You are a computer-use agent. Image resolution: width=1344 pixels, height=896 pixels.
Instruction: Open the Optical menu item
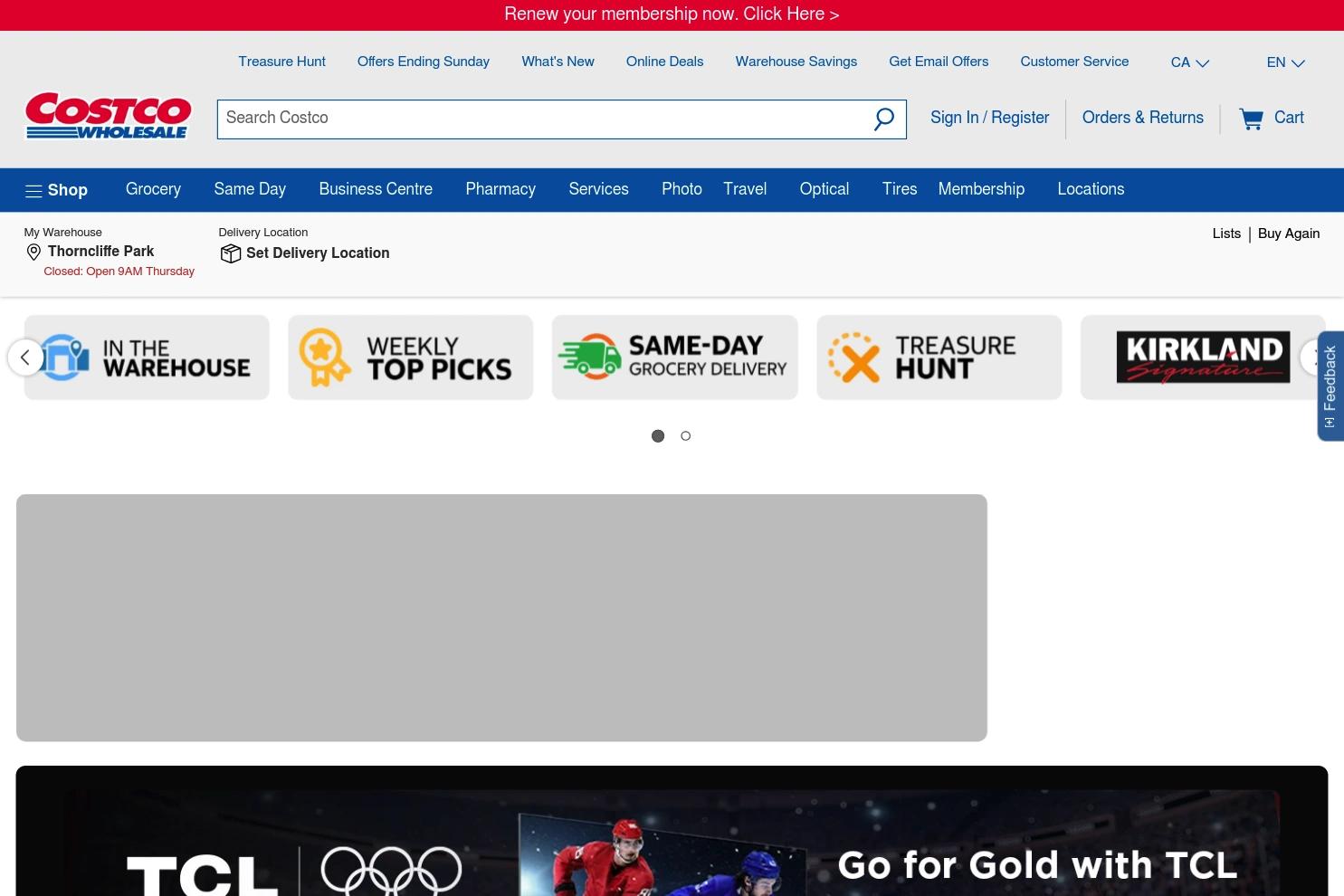tap(825, 189)
